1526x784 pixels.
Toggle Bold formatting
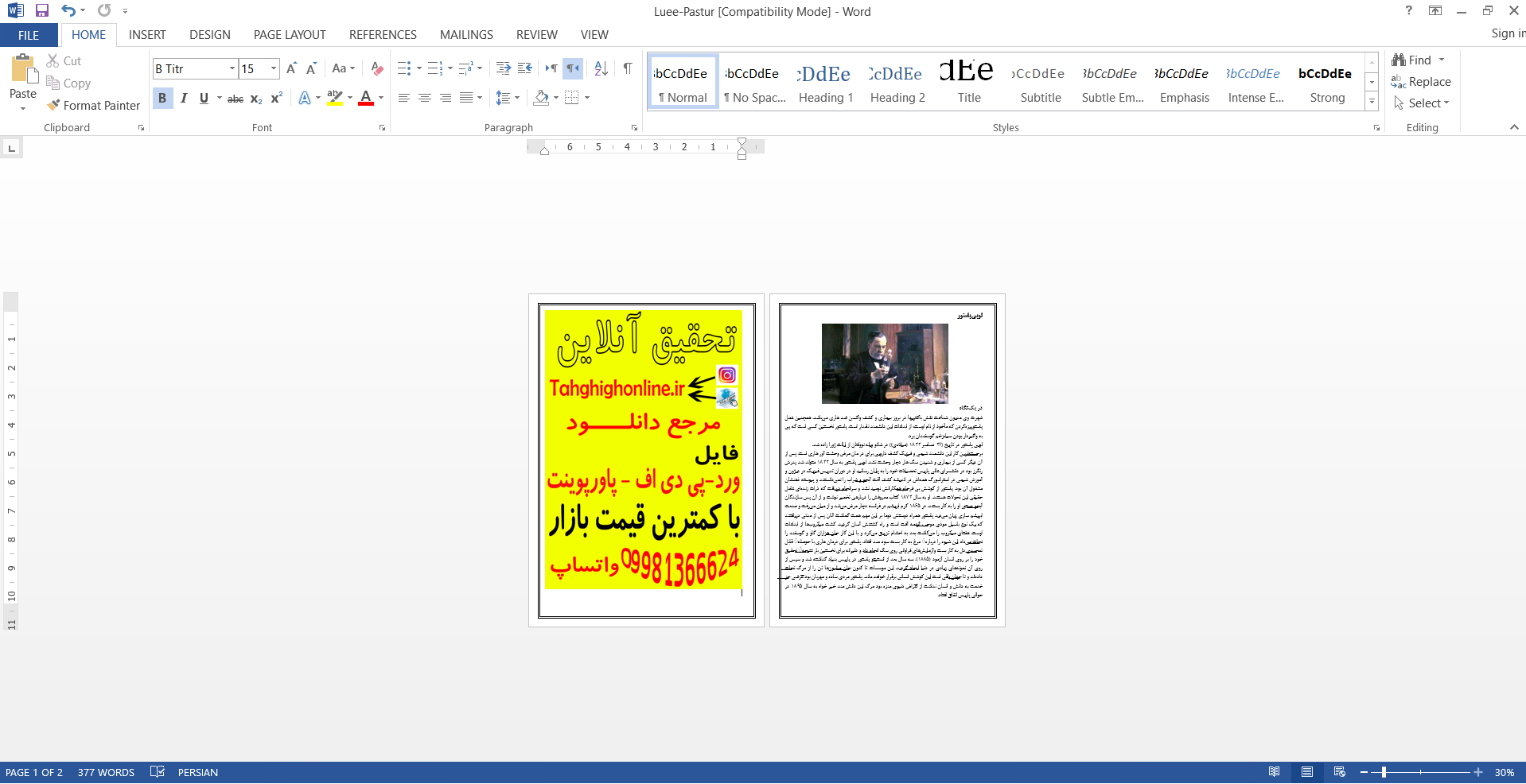click(162, 98)
